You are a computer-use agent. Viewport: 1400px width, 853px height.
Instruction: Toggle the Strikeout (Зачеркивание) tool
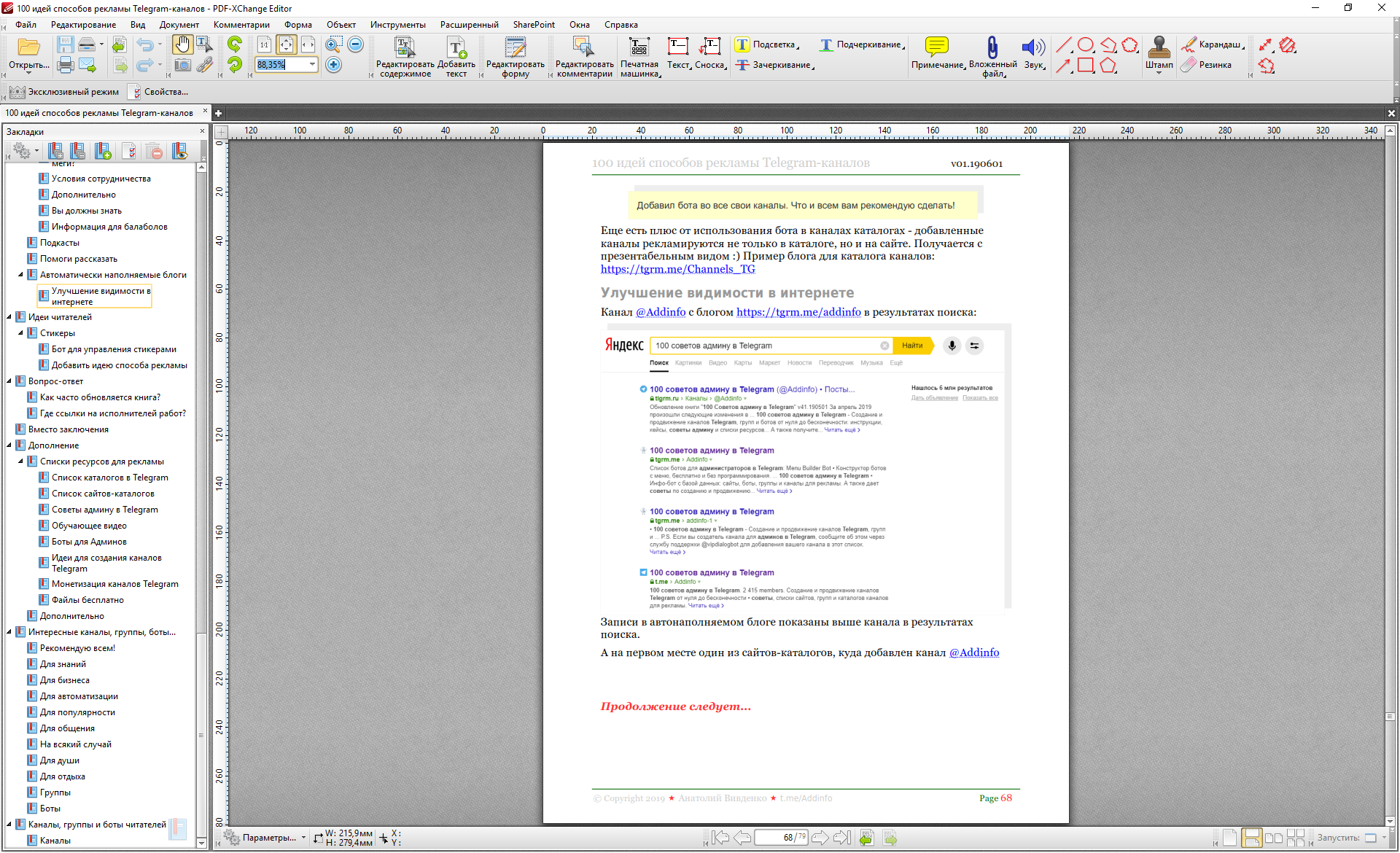[x=774, y=66]
